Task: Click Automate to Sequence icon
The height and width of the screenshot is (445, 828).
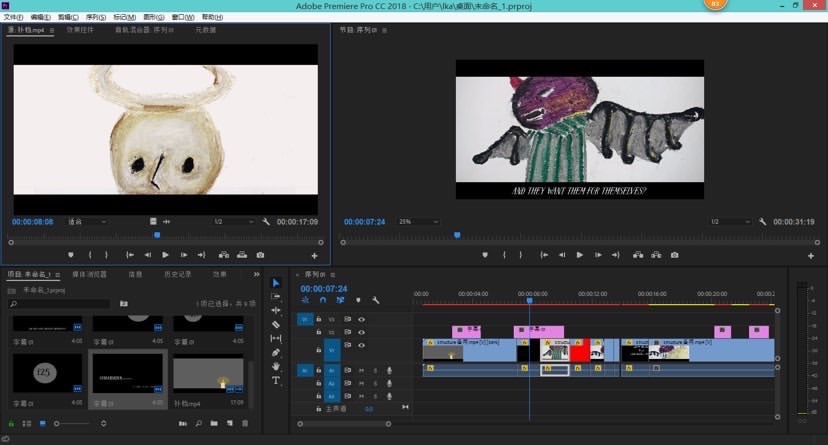Action: (x=183, y=423)
